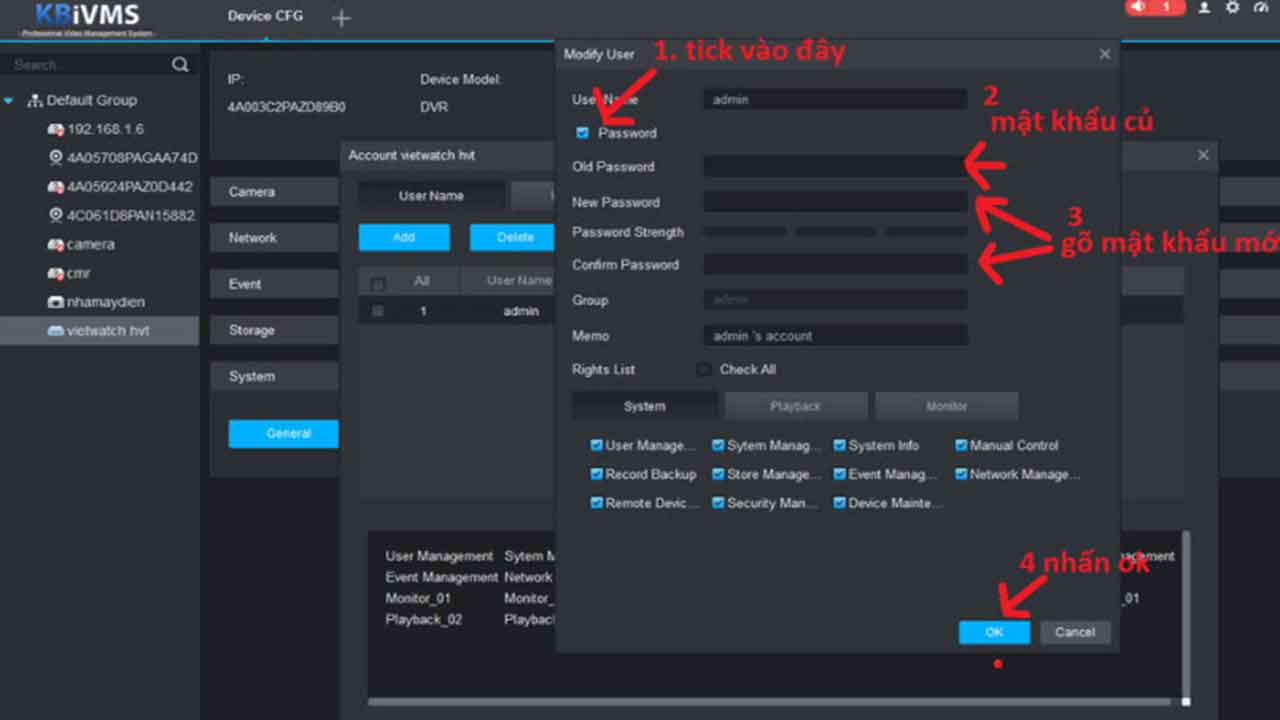Select the nhamaydien device in tree
Image resolution: width=1280 pixels, height=720 pixels.
(105, 302)
